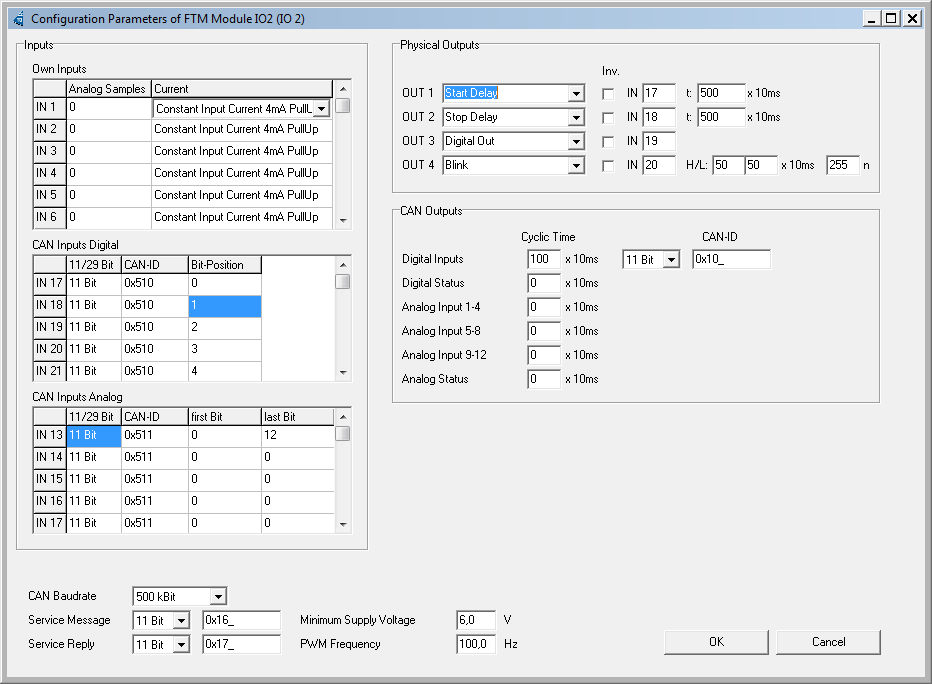932x684 pixels.
Task: Click the Analog Status cyclic time field
Action: 544,379
